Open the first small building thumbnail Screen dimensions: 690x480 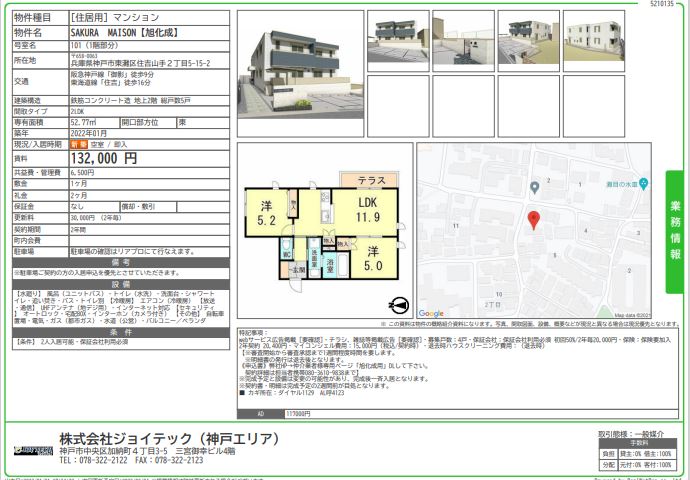[398, 41]
